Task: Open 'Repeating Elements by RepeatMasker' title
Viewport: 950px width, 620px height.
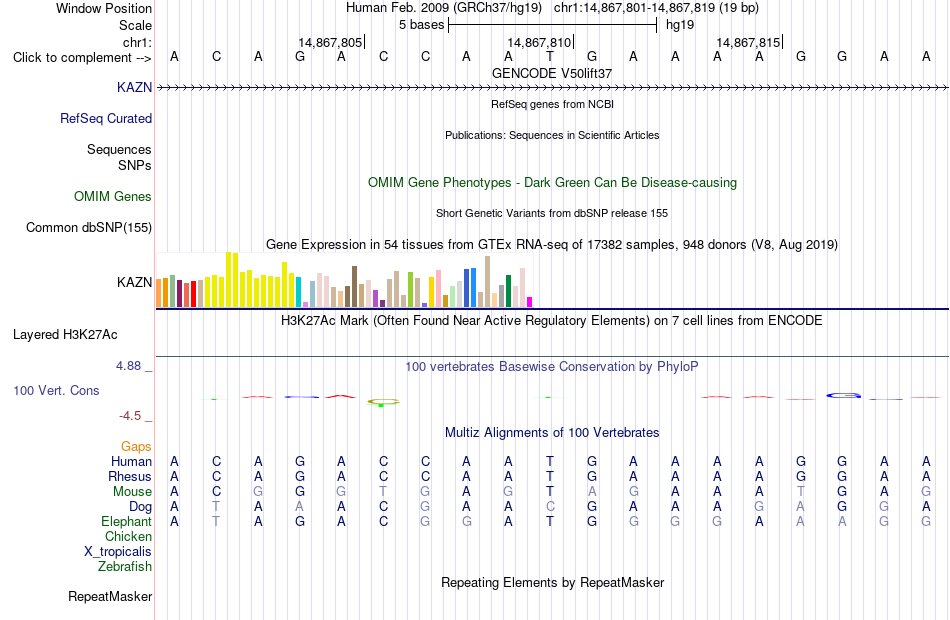Action: pos(553,582)
